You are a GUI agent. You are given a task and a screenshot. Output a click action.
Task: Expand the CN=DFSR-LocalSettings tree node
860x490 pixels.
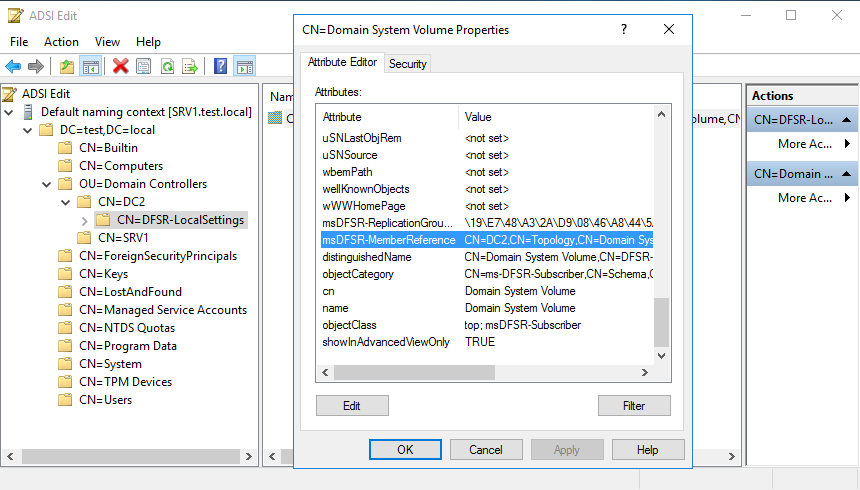point(84,220)
